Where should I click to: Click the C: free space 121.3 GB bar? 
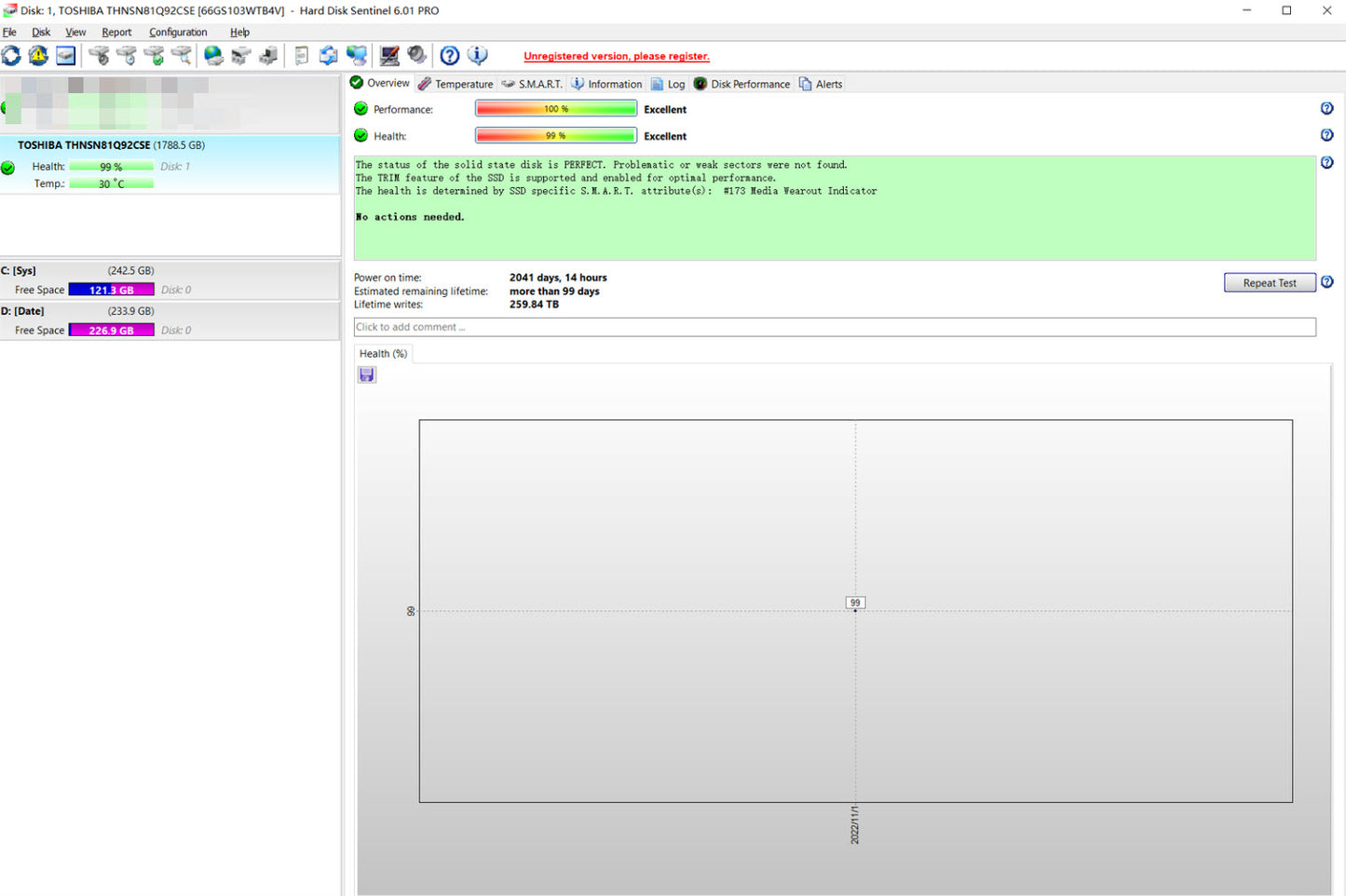click(112, 290)
